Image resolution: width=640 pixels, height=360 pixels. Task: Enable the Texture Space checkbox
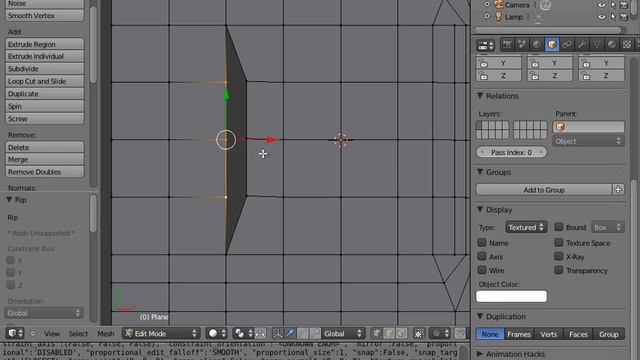point(559,242)
